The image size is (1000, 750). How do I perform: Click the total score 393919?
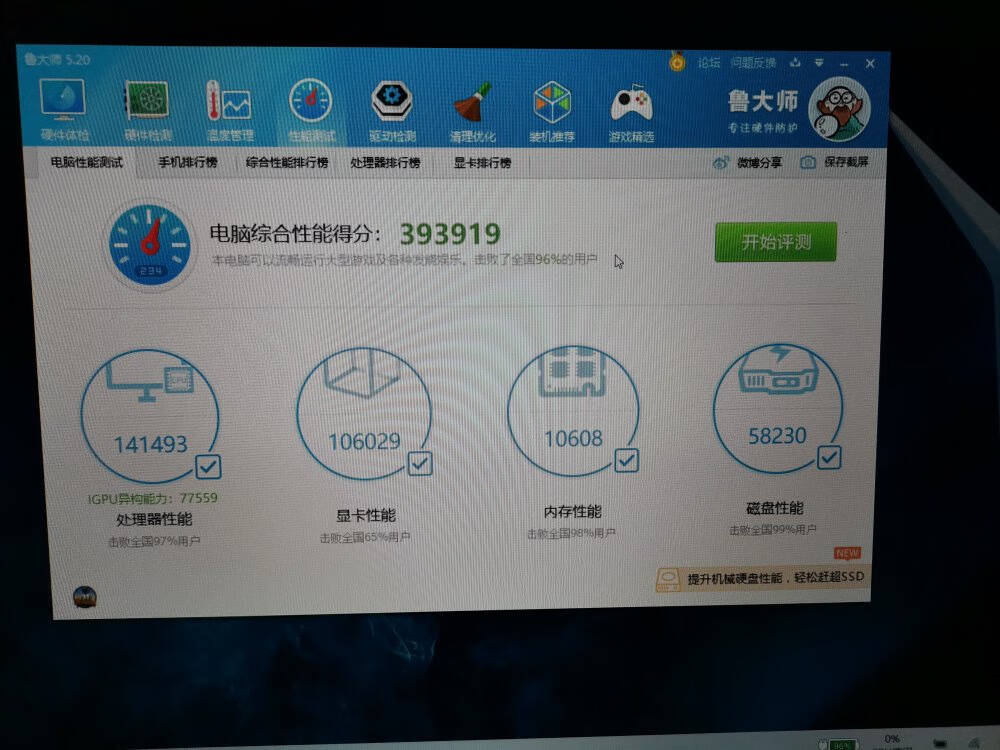point(450,234)
